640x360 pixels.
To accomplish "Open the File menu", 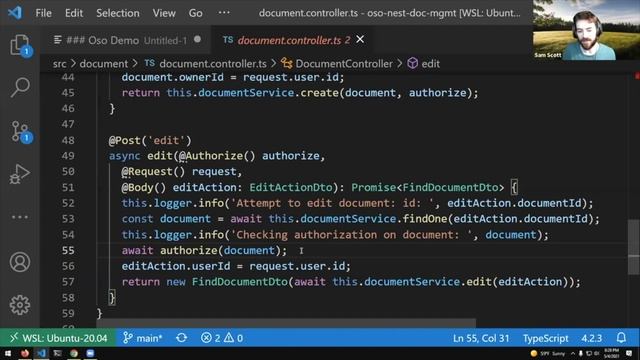I will (43, 13).
